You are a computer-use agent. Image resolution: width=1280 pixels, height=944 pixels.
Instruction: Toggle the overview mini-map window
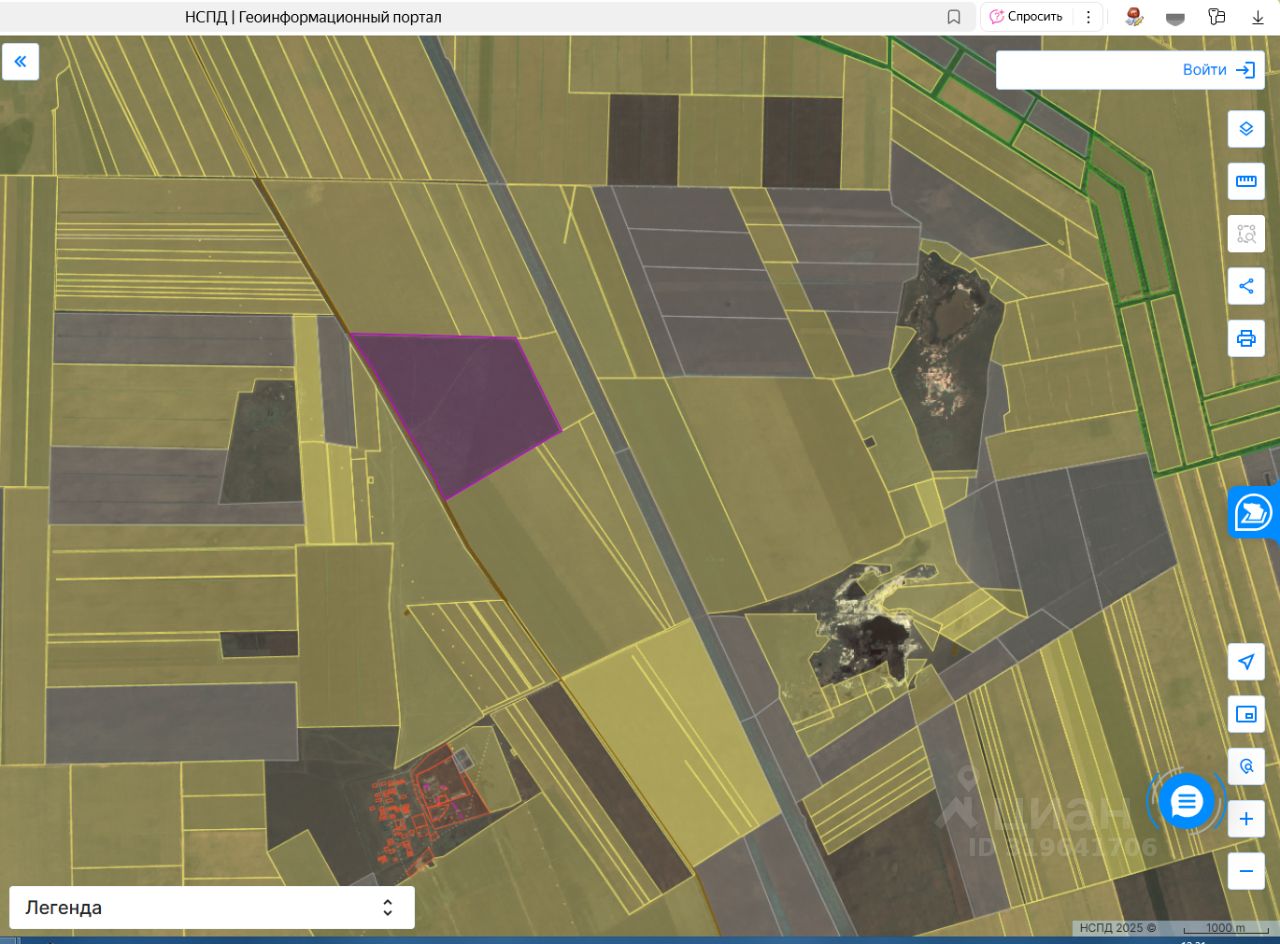point(1246,714)
